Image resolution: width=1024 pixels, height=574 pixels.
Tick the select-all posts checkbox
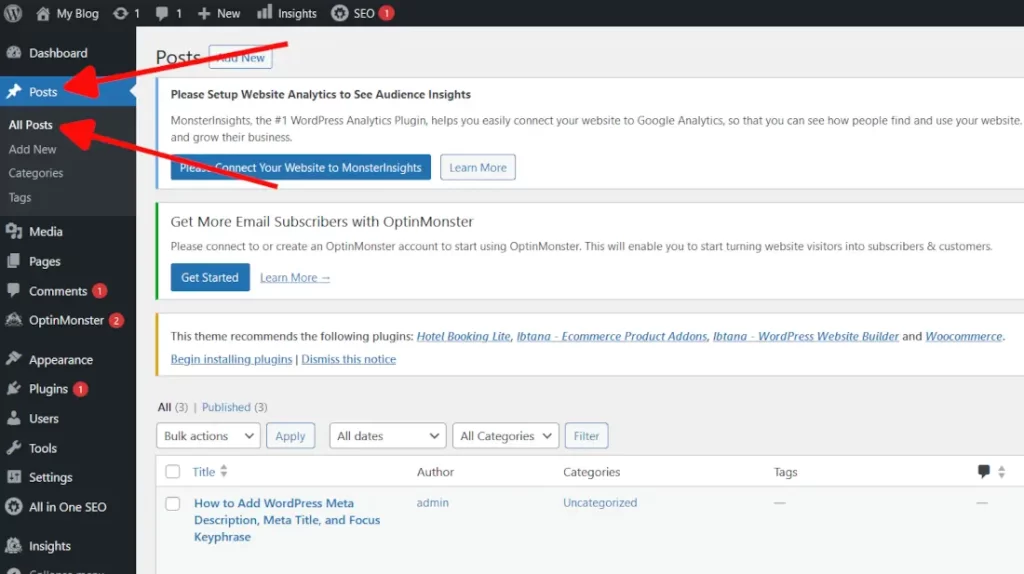[172, 471]
